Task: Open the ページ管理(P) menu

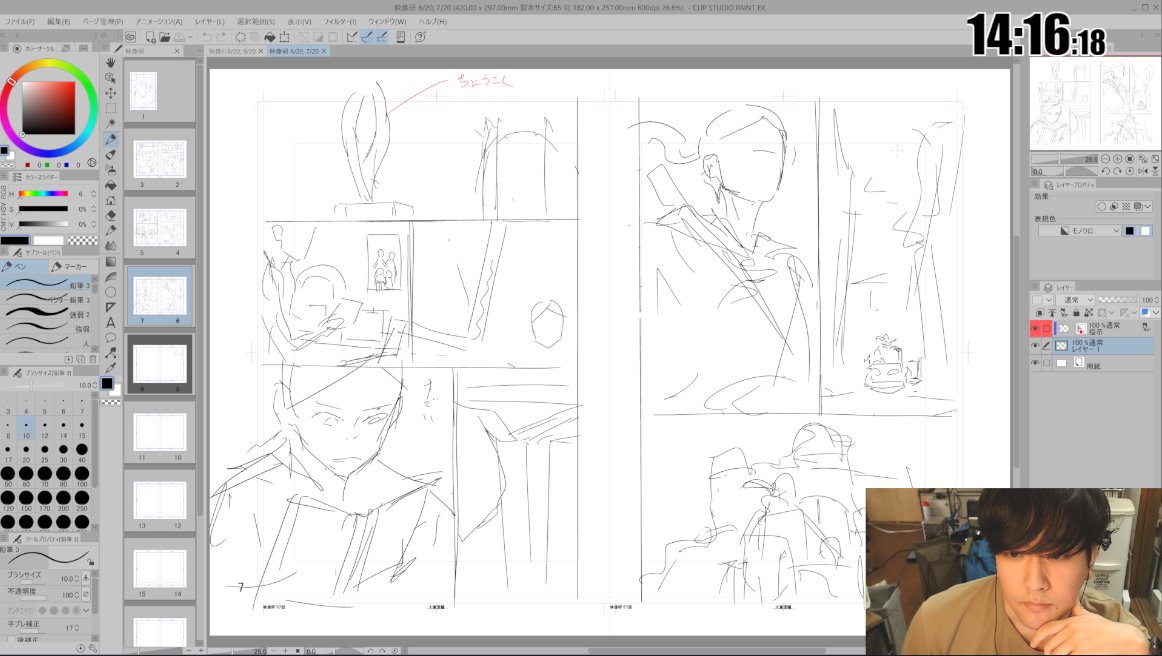Action: coord(102,21)
